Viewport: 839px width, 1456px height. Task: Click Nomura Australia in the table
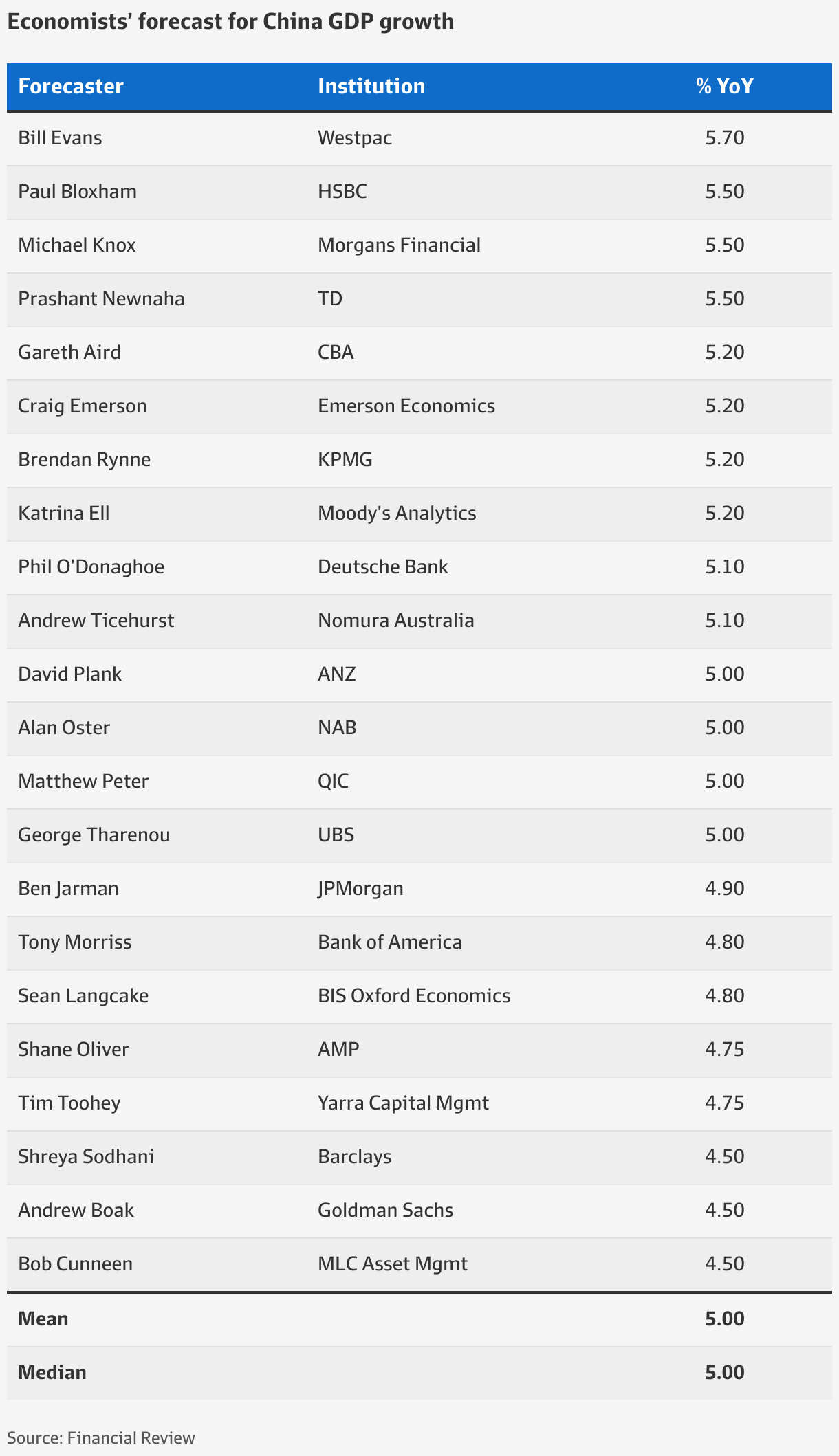pos(396,621)
